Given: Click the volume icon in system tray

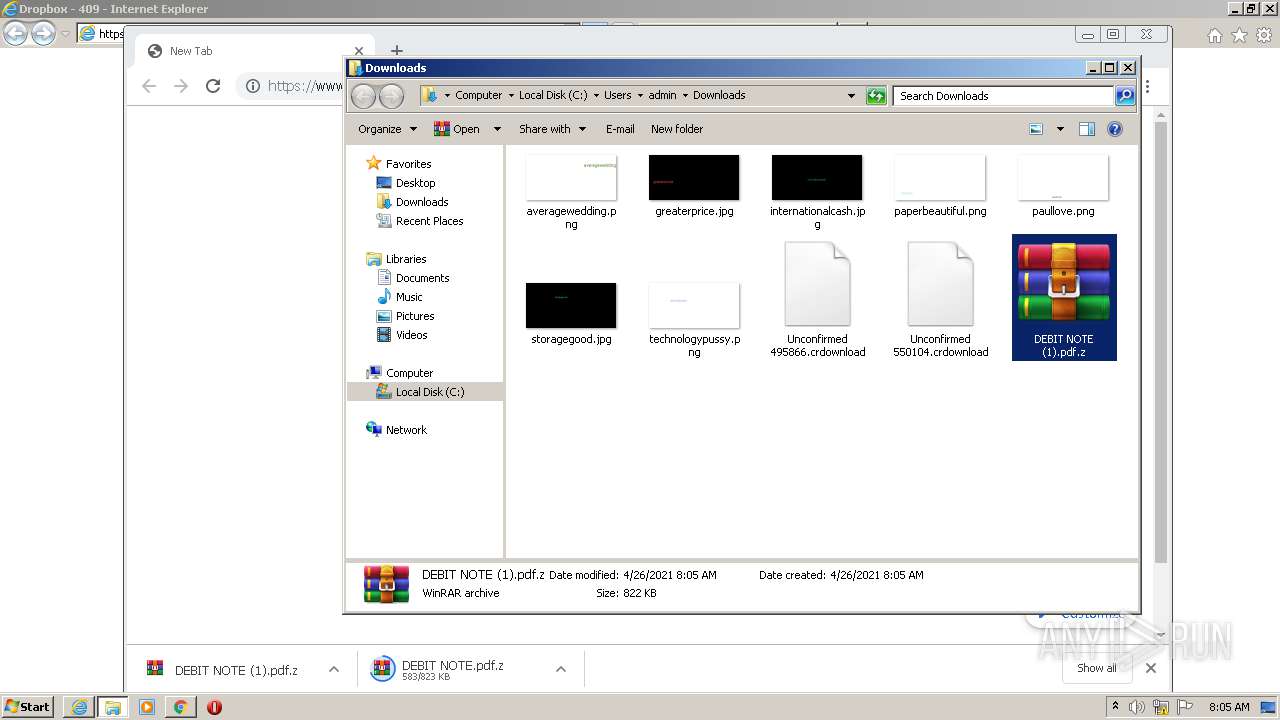Looking at the screenshot, I should [1136, 707].
